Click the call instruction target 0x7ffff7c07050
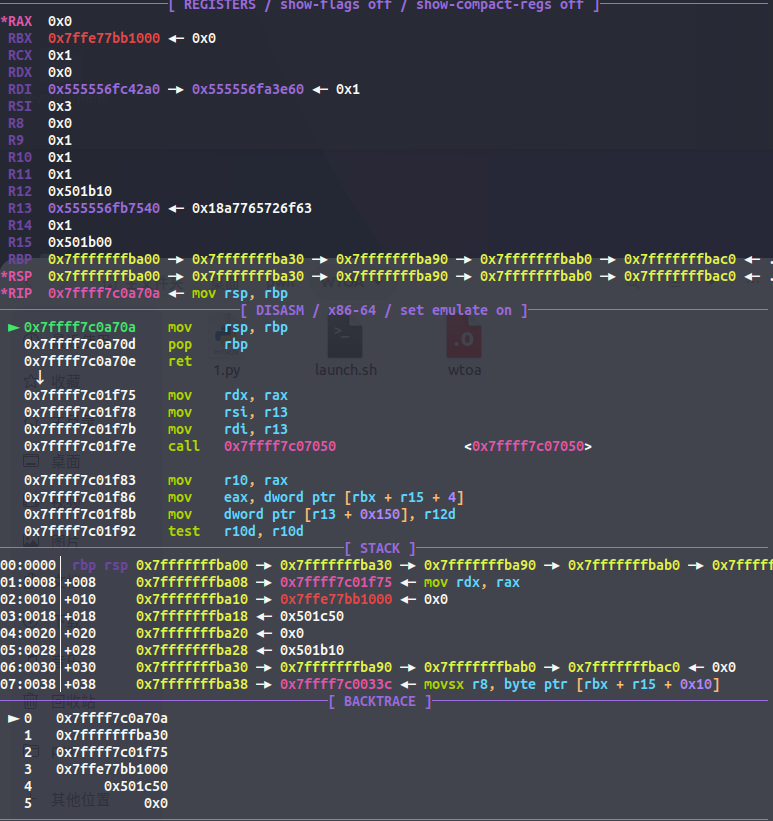This screenshot has width=773, height=821. tap(280, 447)
